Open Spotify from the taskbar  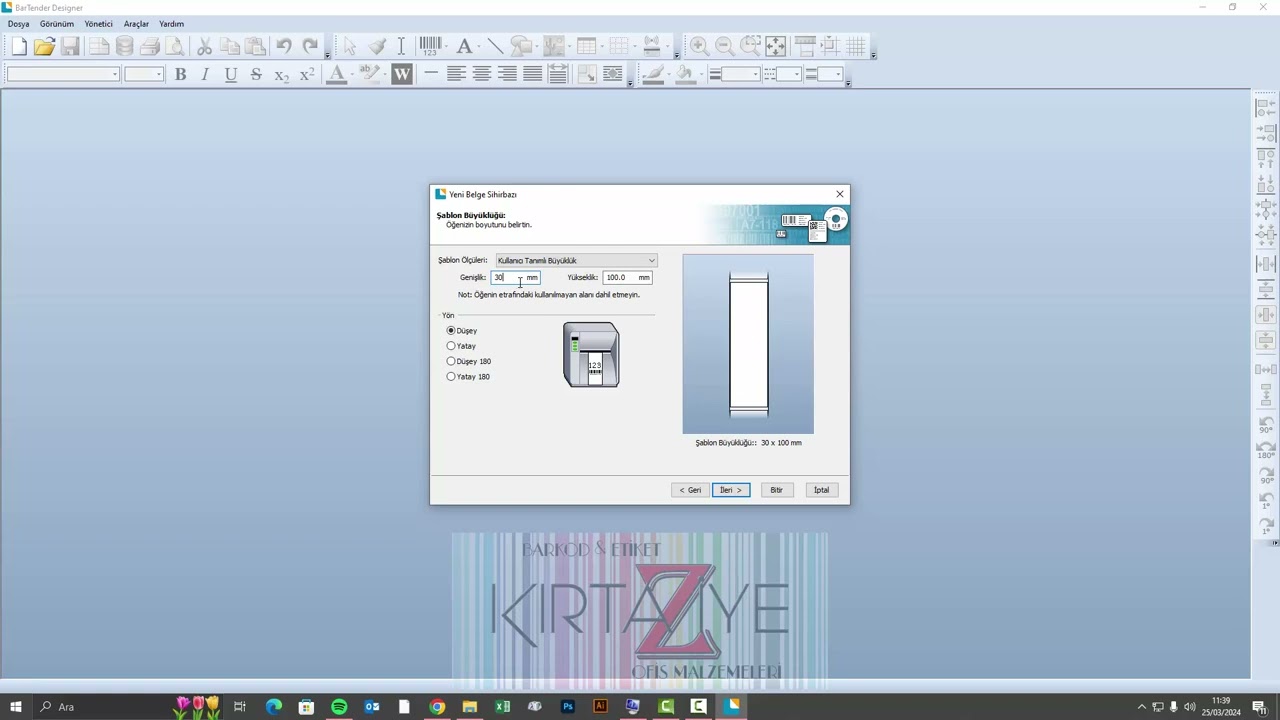[x=339, y=707]
